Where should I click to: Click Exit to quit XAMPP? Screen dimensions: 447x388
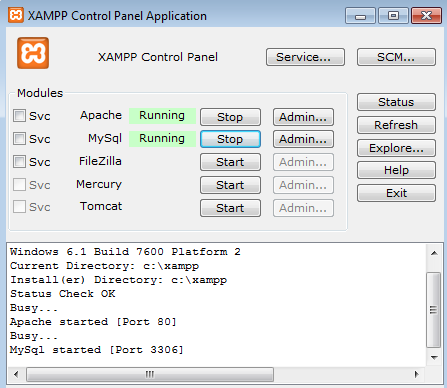click(x=396, y=193)
